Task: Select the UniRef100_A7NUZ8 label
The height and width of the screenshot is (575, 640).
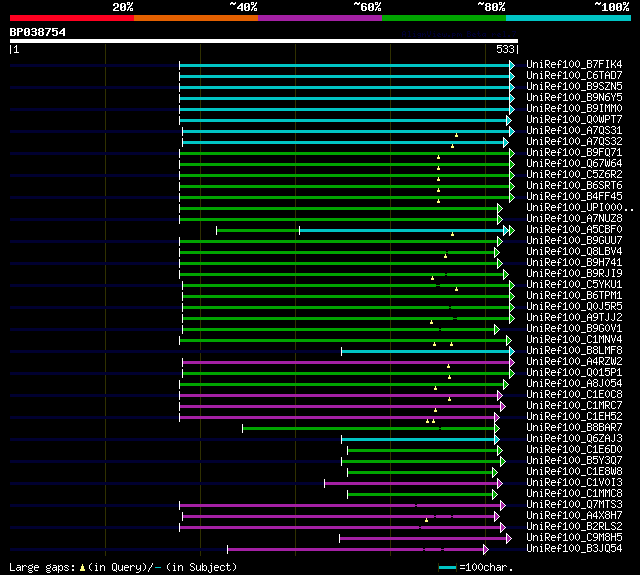Action: click(x=574, y=219)
